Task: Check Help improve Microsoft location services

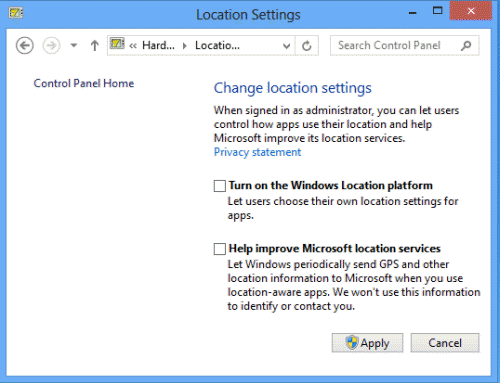Action: (220, 249)
